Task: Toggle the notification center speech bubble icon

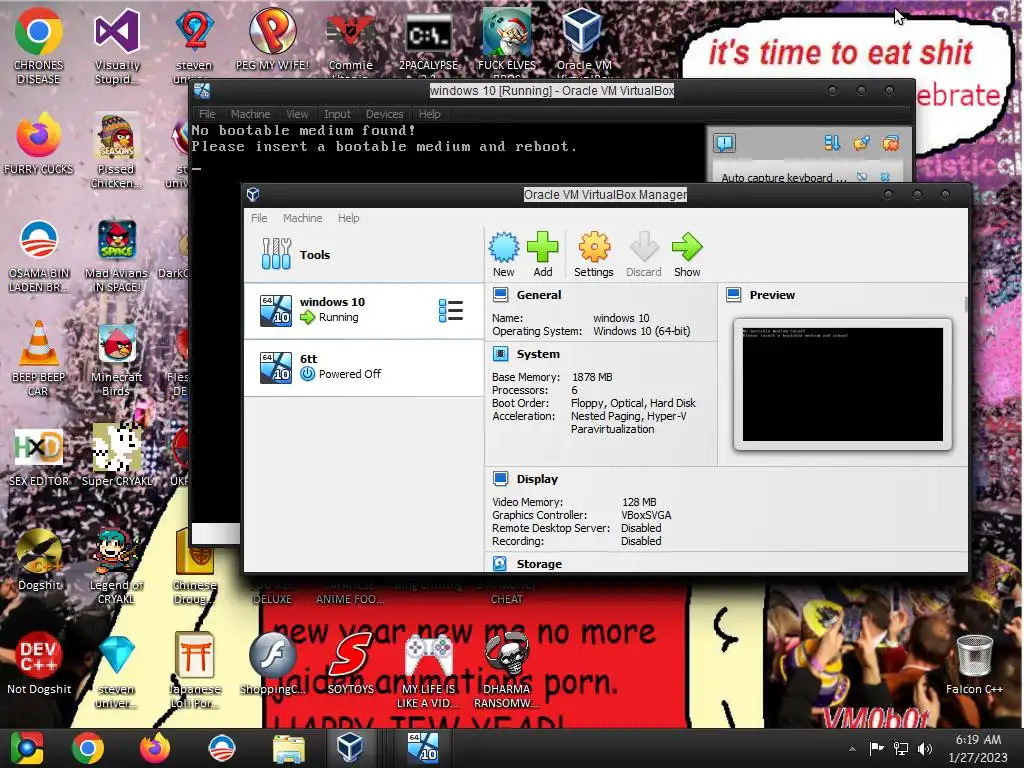Action: coord(724,143)
